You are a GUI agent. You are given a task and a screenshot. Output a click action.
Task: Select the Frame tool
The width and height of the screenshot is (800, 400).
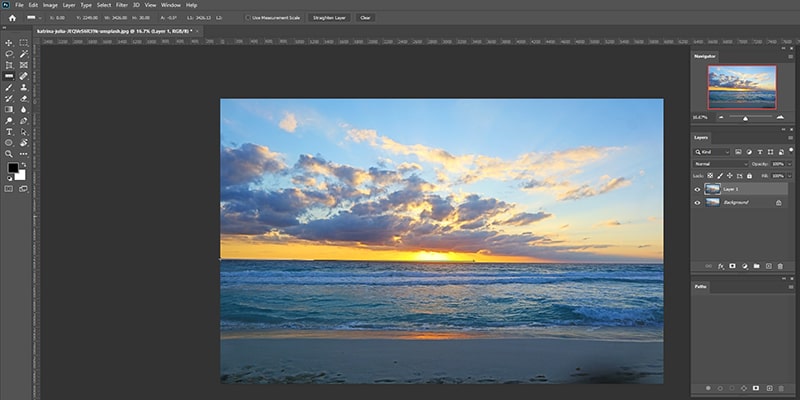tap(23, 65)
